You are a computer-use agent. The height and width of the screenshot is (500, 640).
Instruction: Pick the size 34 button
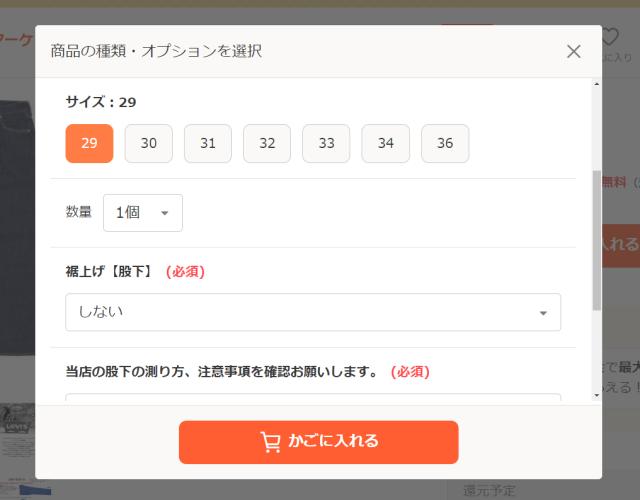click(386, 143)
